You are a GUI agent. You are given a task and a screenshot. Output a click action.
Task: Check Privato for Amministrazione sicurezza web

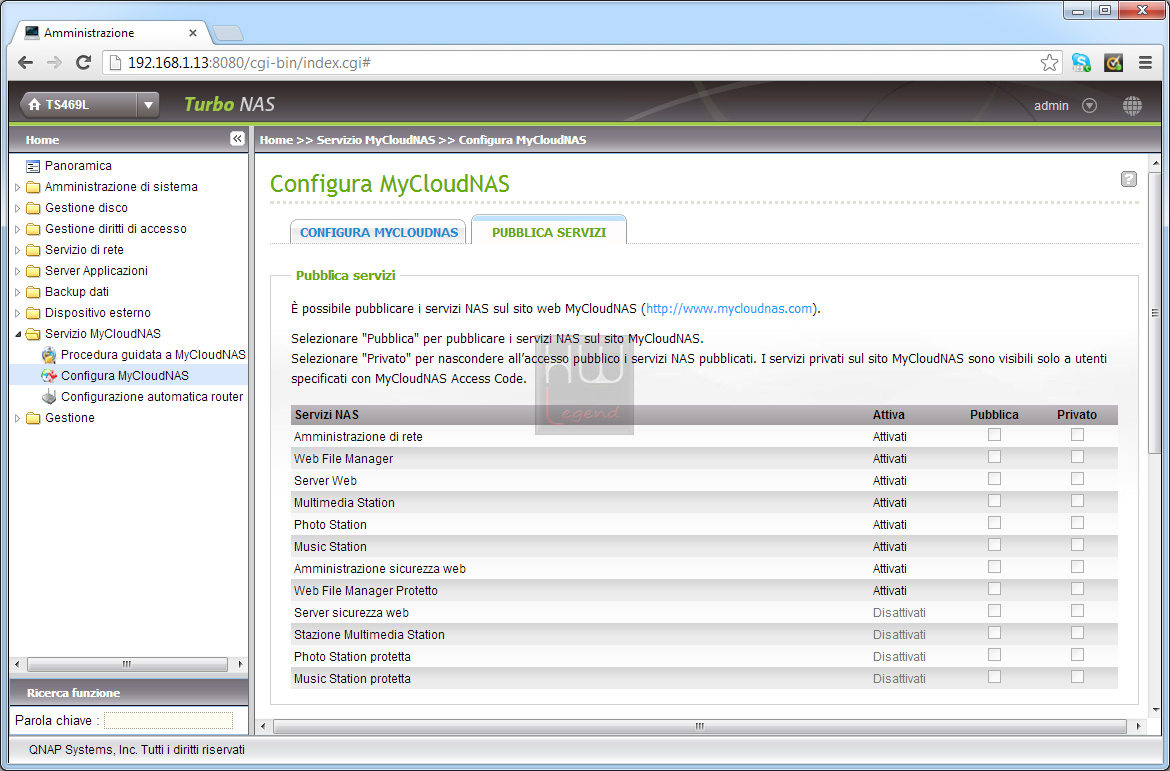pos(1077,566)
